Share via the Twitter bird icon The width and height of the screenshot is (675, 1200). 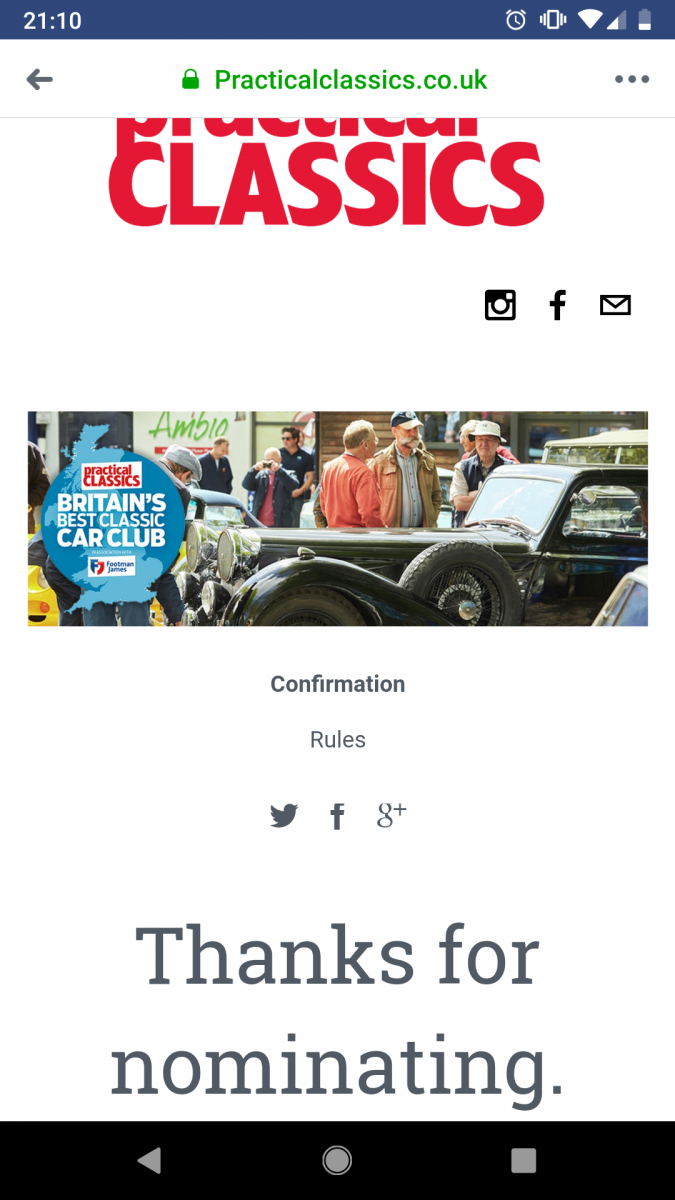[284, 816]
